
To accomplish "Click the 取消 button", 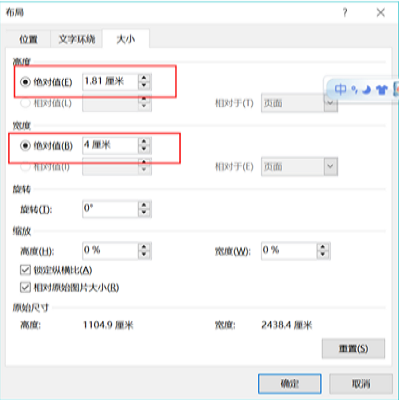I will tap(361, 384).
